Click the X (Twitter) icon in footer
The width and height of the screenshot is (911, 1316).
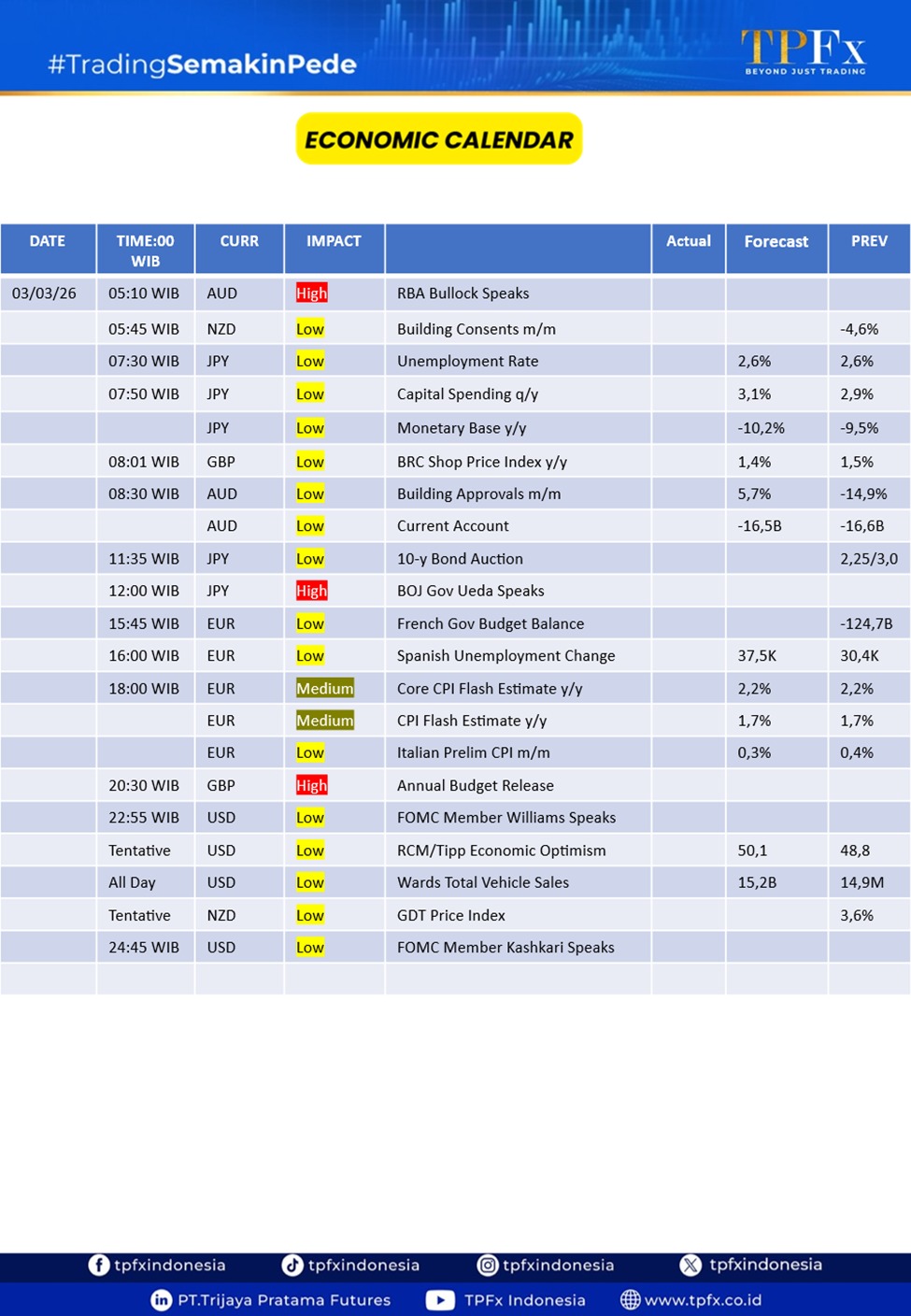click(690, 1265)
